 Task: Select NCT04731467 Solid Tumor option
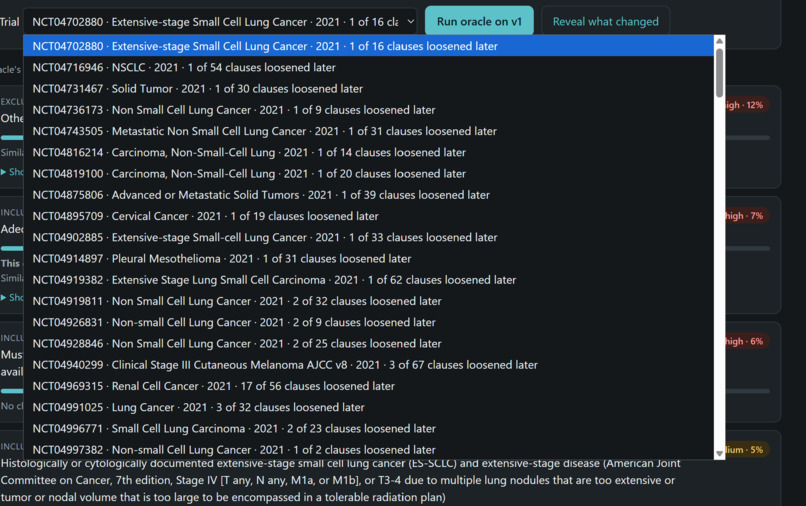[369, 88]
